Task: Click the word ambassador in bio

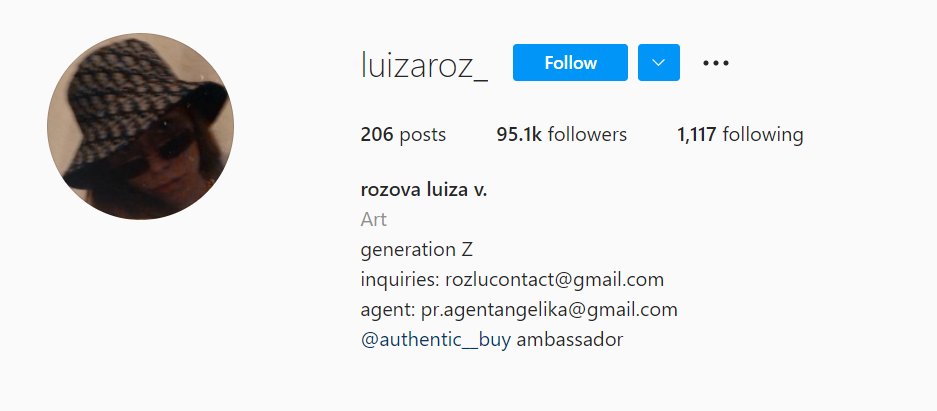Action: pos(569,340)
